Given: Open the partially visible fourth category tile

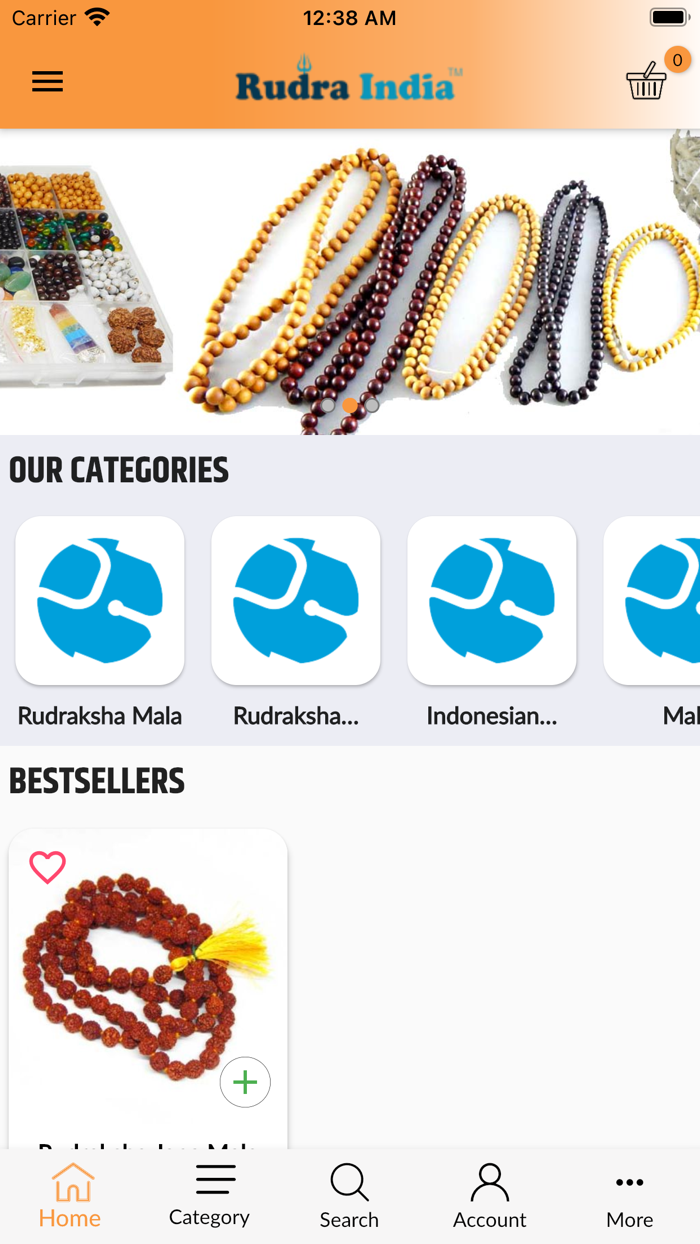Looking at the screenshot, I should pos(652,601).
